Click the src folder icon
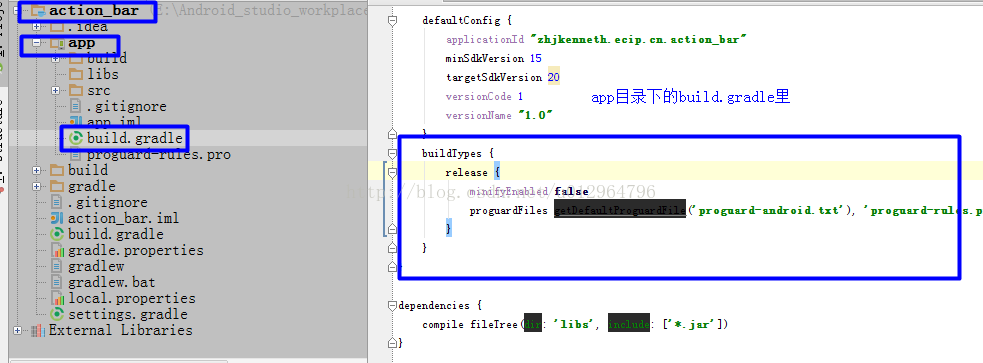 click(x=76, y=91)
